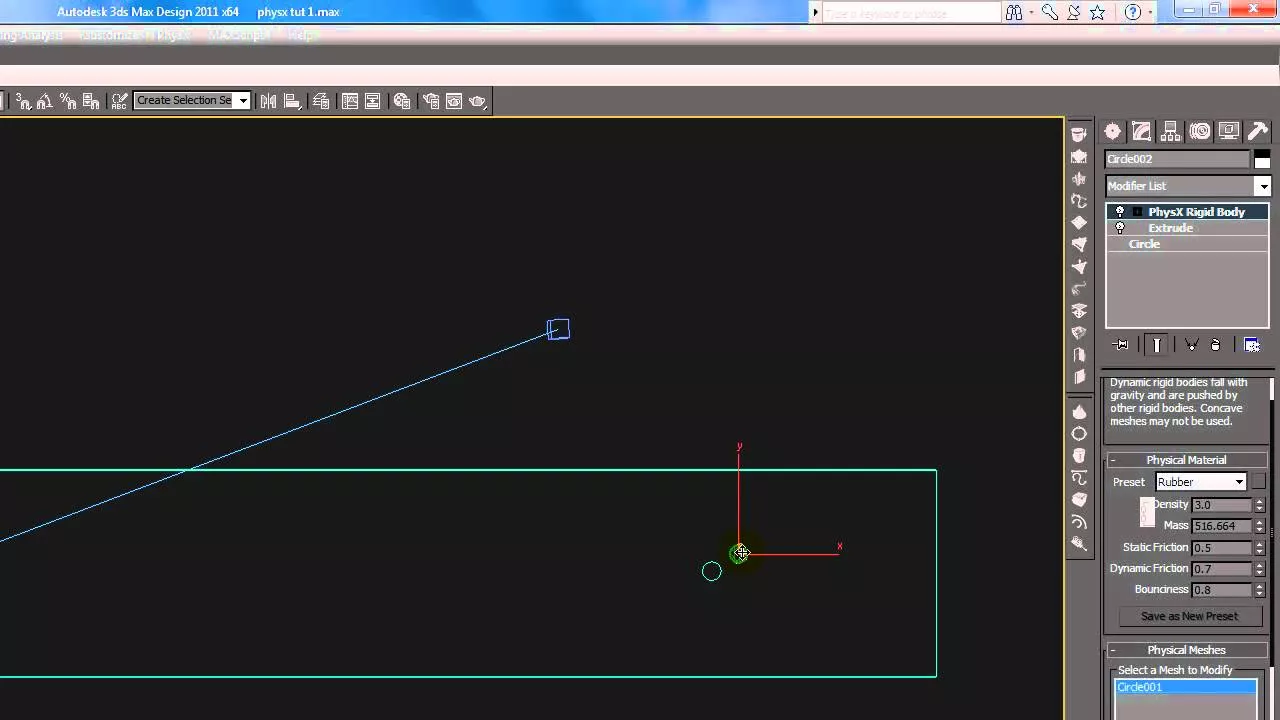Open the Create command panel tab
1280x720 pixels.
click(1112, 132)
